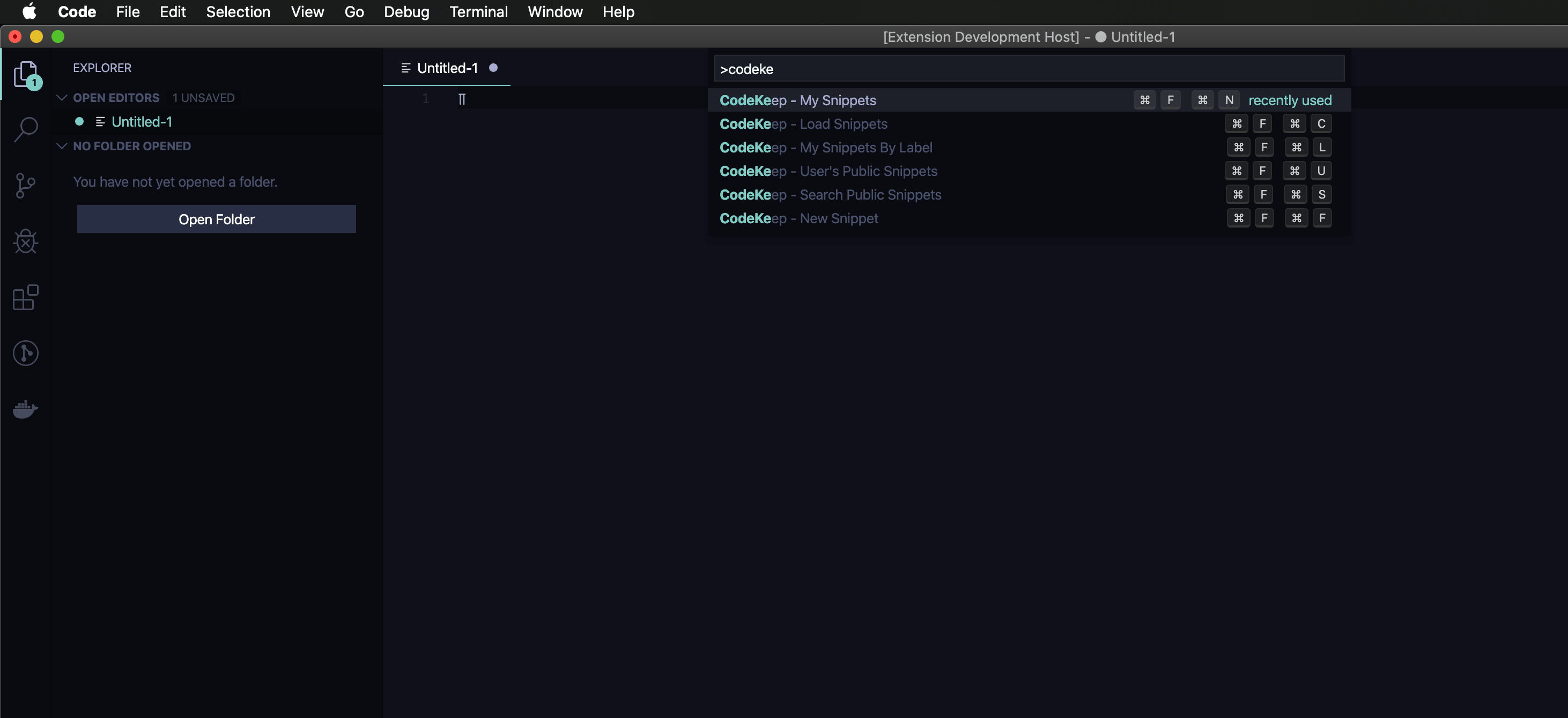Run CodeKeep - User's Public Snippets

(x=1029, y=171)
